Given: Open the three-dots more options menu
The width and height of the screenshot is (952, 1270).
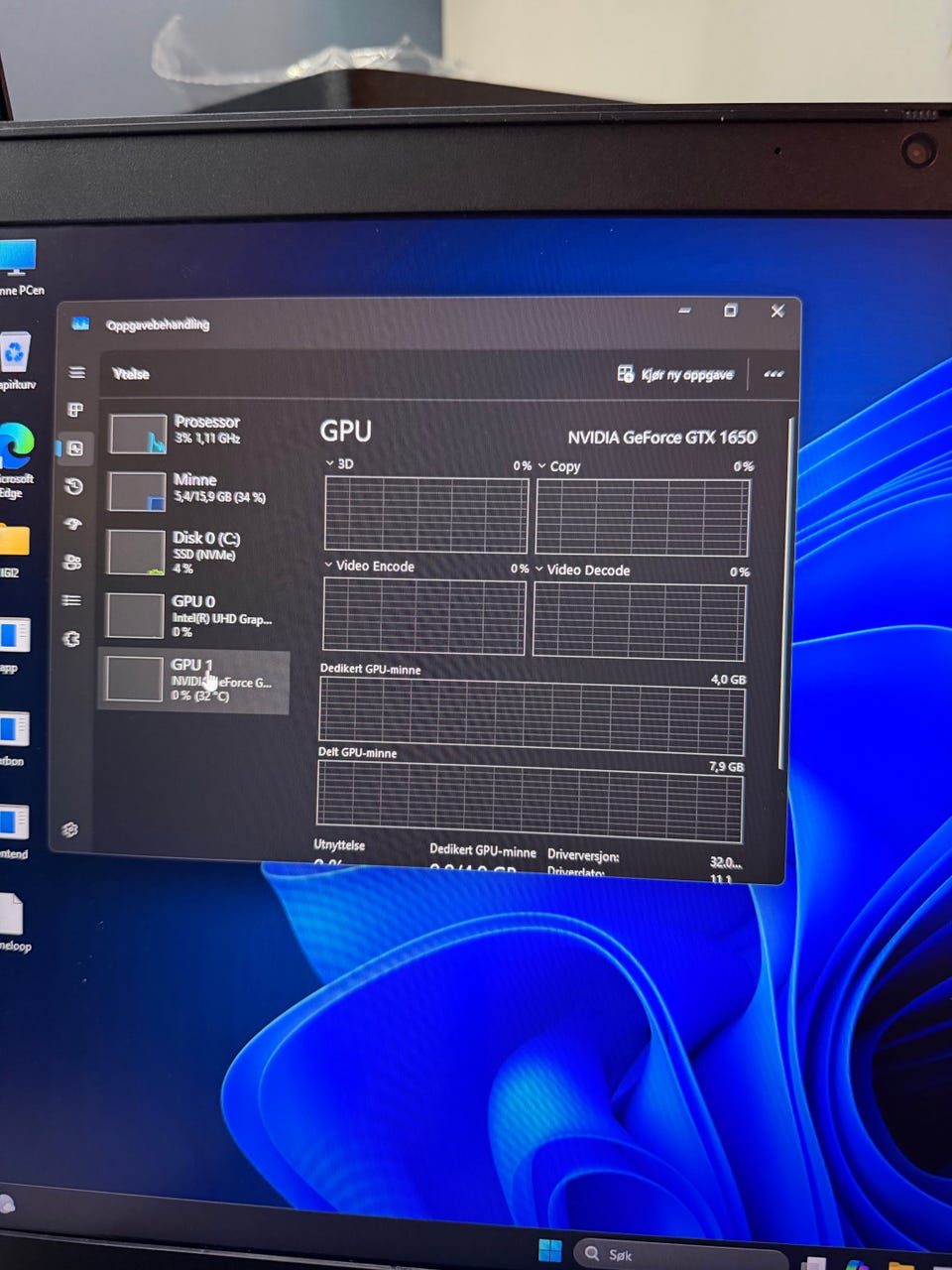Looking at the screenshot, I should tap(773, 374).
